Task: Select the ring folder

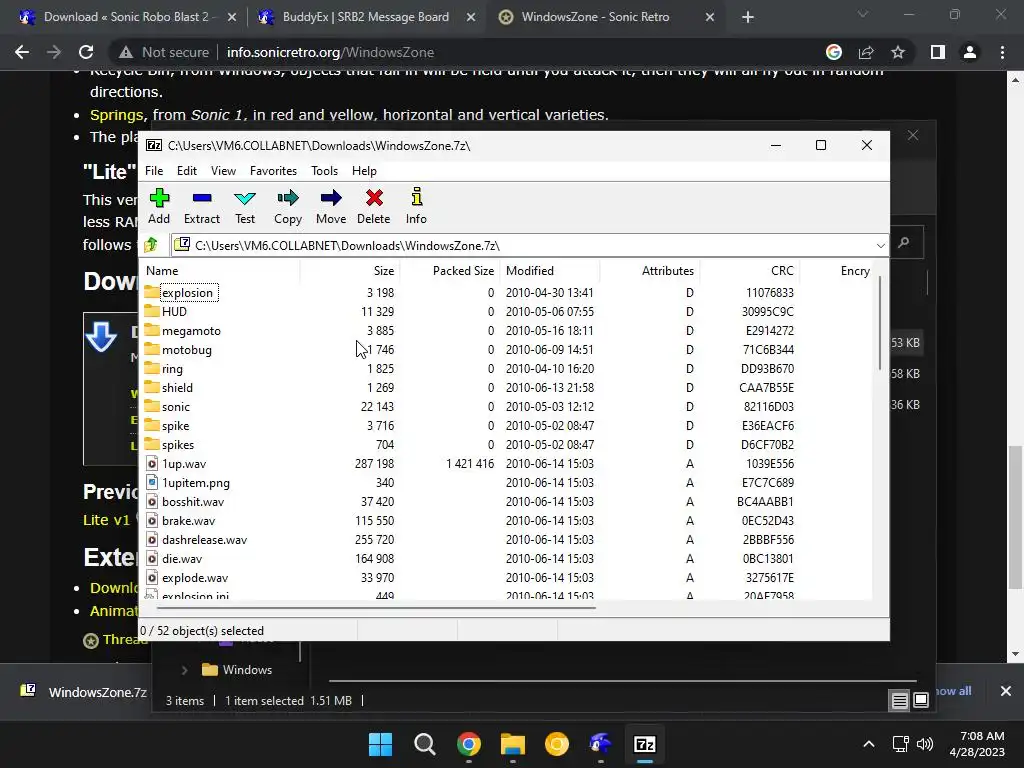Action: pos(172,368)
